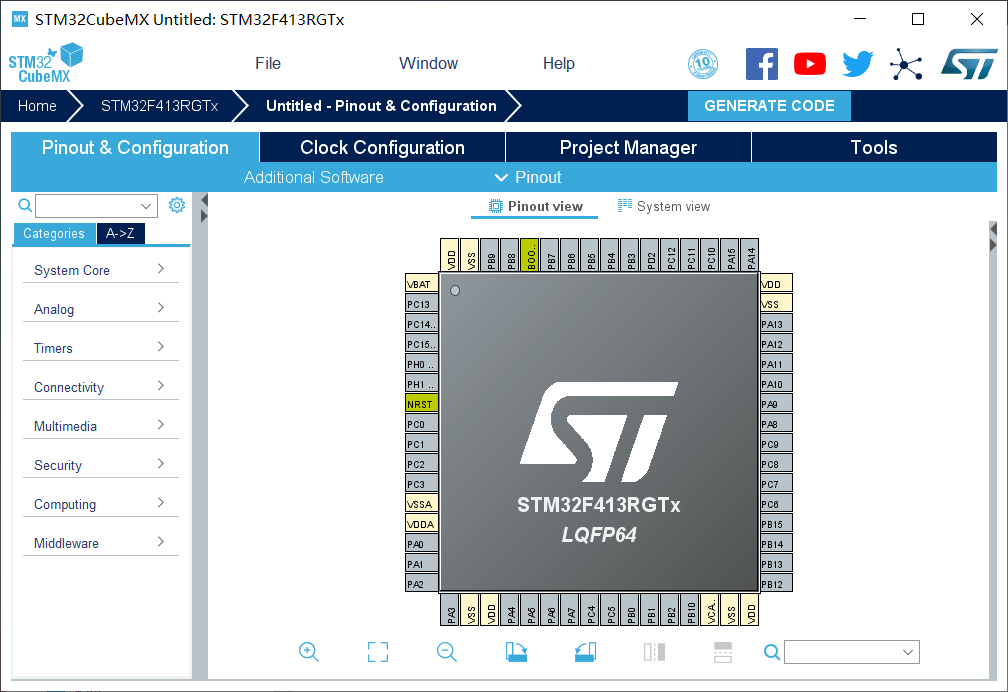Zoom in on the chip pinout
Screen dimensions: 1008x692
point(309,651)
